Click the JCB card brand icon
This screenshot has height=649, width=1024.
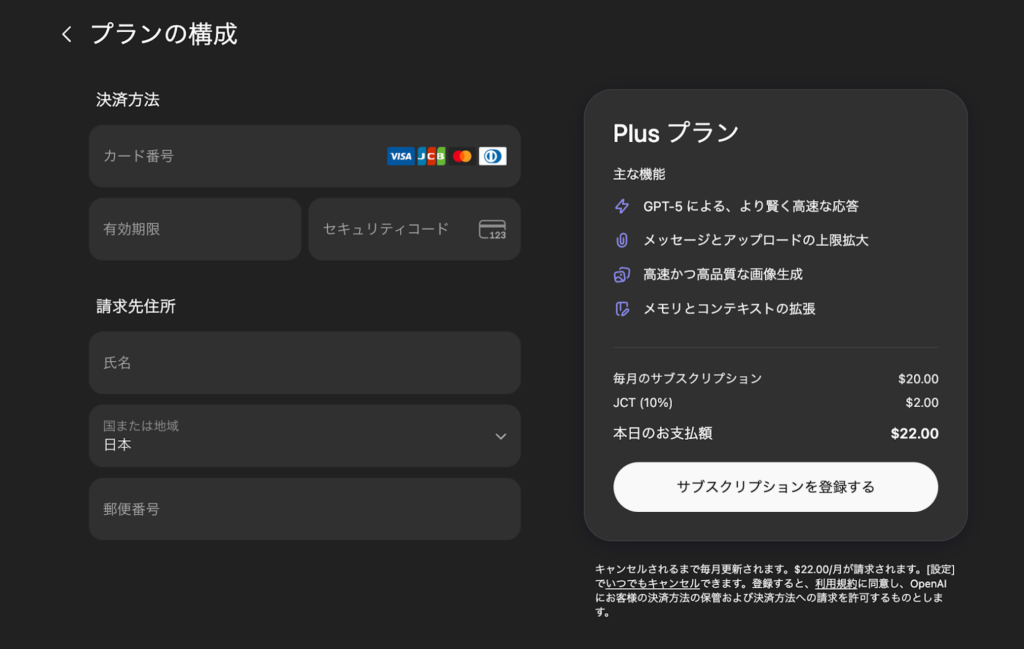tap(430, 156)
